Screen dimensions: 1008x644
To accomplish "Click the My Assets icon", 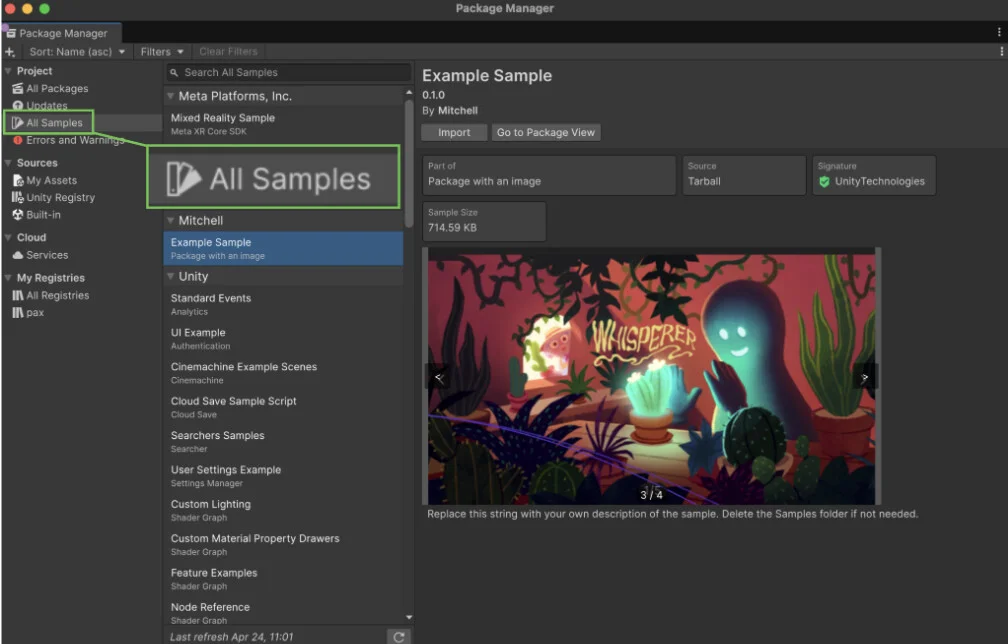I will tap(18, 181).
